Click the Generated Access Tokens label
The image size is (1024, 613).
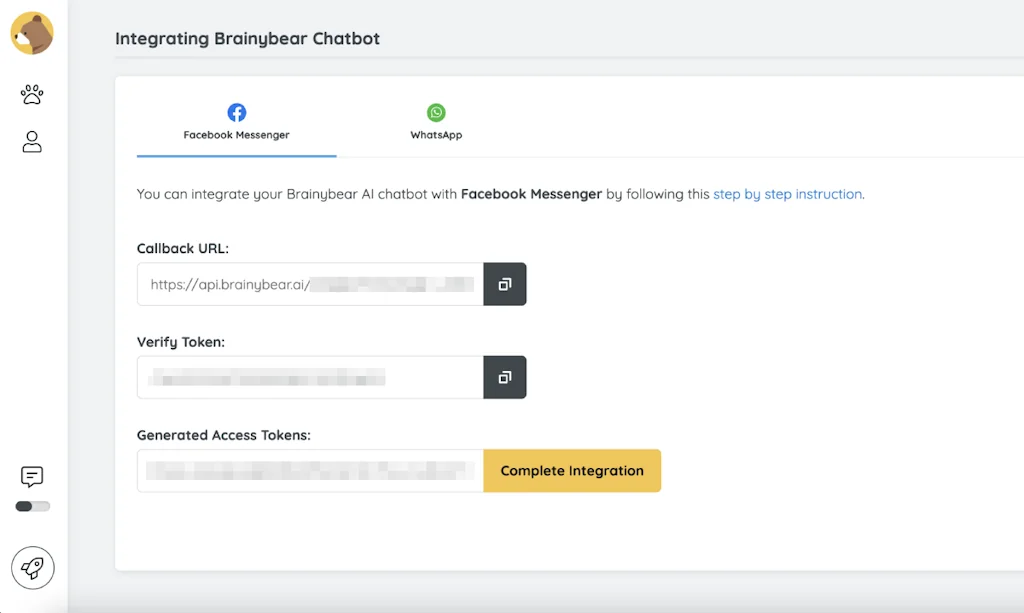224,435
